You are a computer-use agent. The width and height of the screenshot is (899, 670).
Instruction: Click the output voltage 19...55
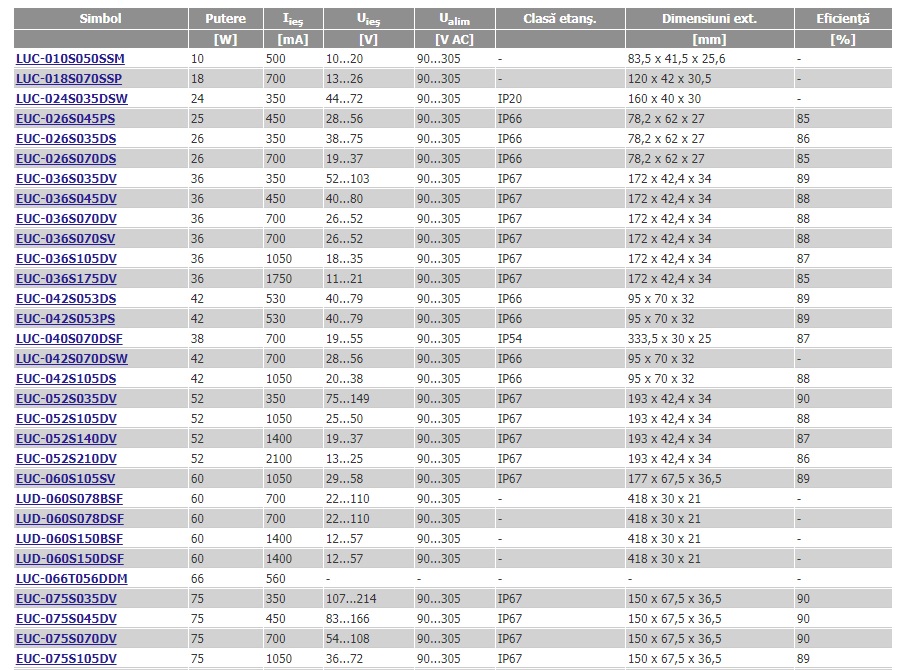[x=344, y=339]
